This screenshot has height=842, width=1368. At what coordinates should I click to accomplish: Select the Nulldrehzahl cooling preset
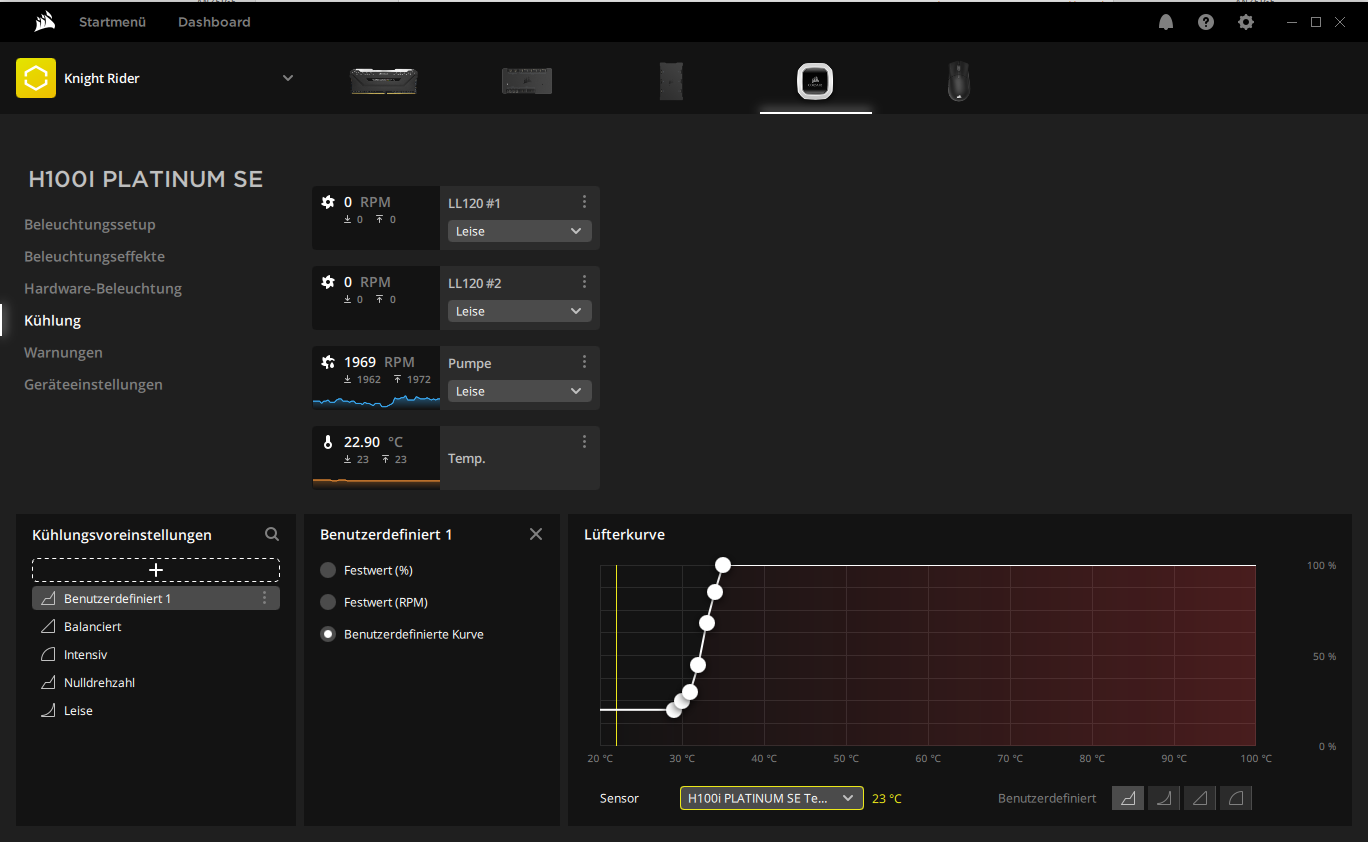point(156,683)
